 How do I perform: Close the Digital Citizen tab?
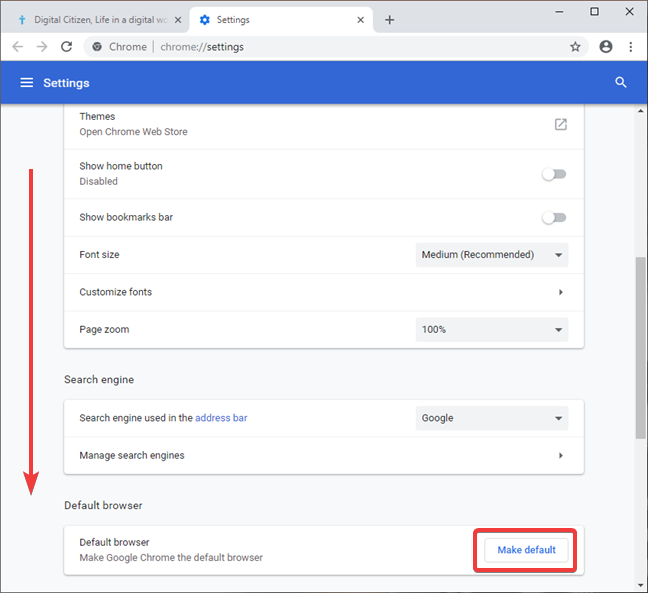(178, 20)
